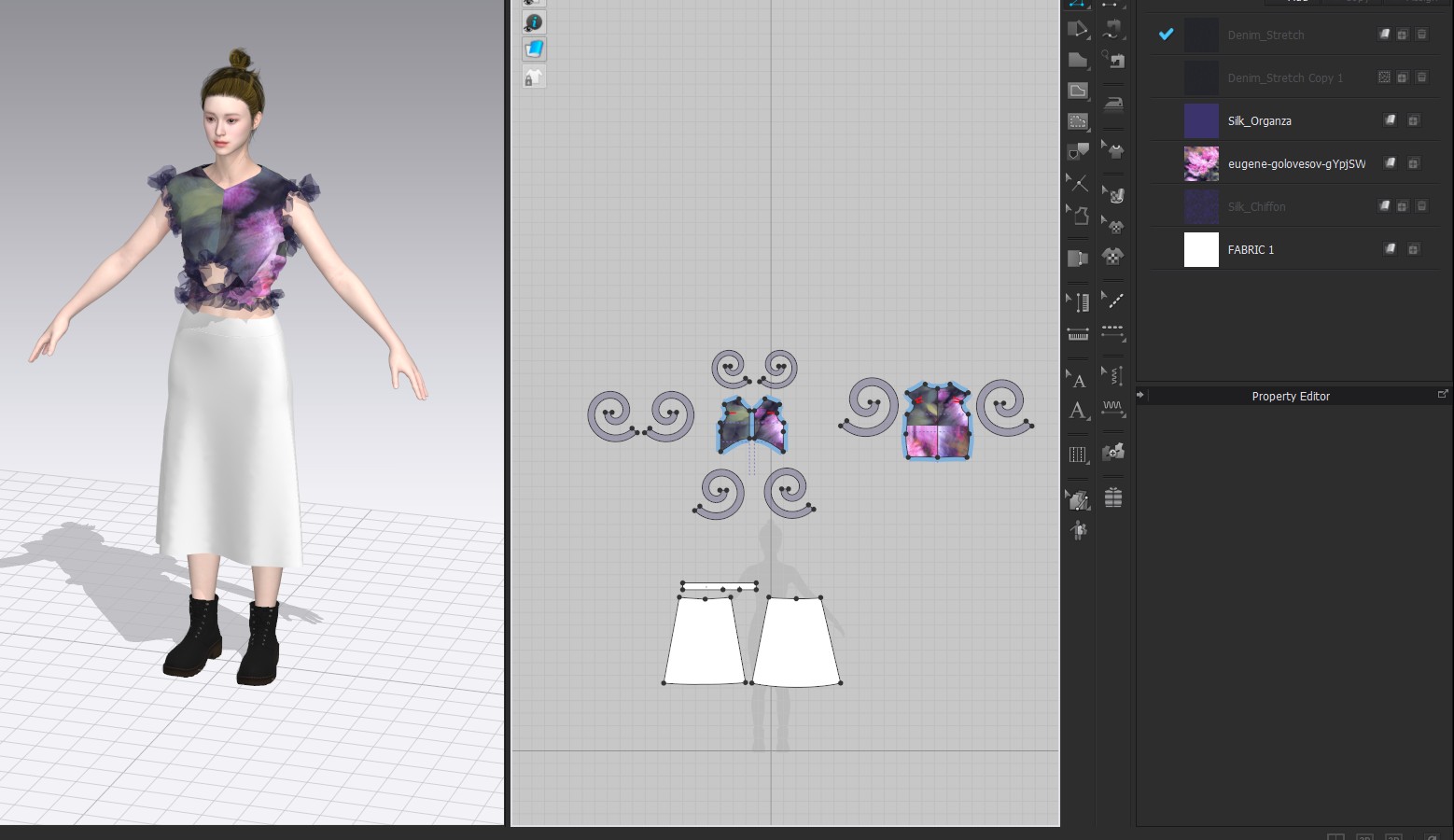The width and height of the screenshot is (1454, 840).
Task: Select the steam iron tool
Action: (1113, 103)
